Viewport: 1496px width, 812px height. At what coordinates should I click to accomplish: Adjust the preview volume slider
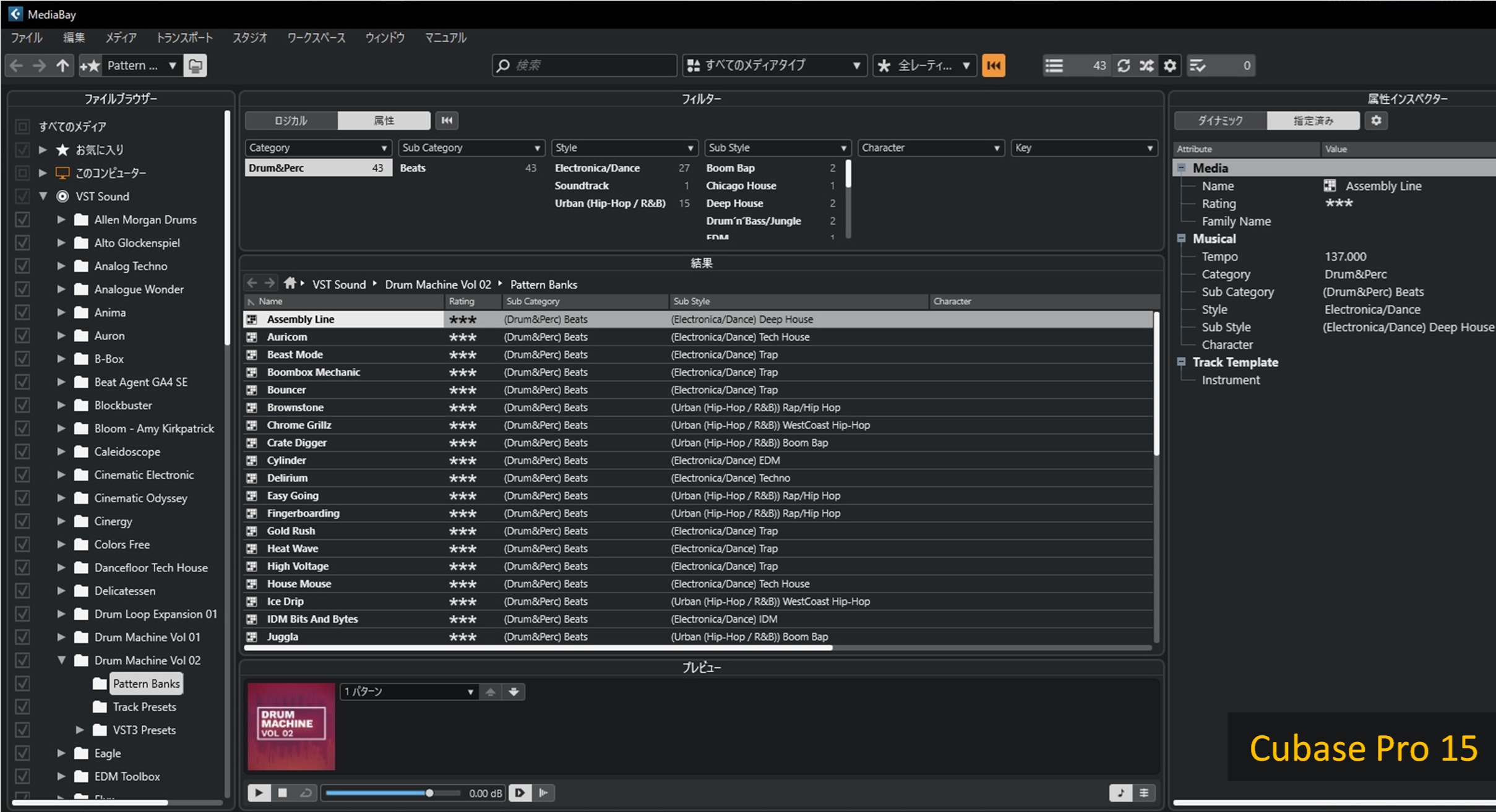point(429,793)
